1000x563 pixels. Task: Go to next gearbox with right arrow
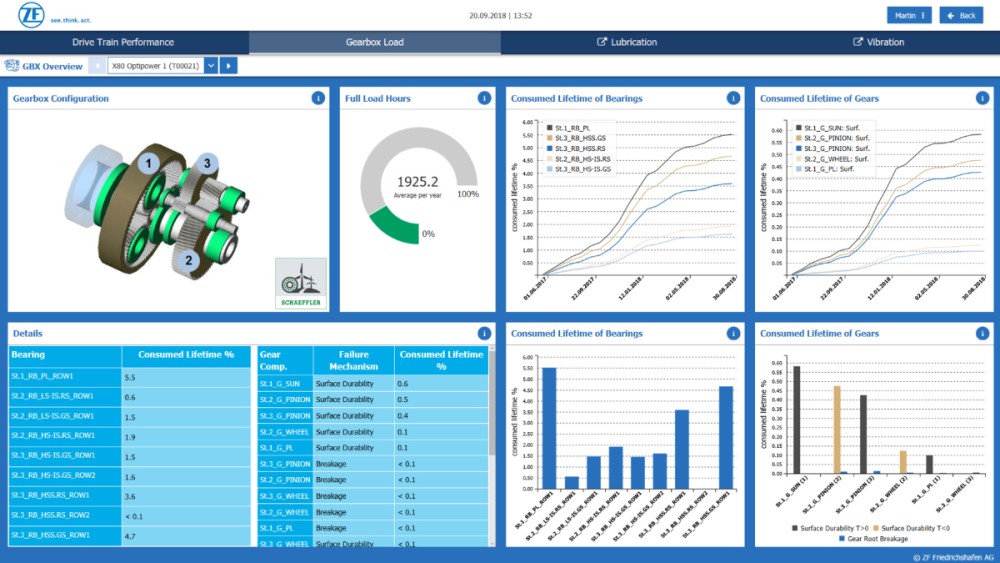(x=229, y=66)
